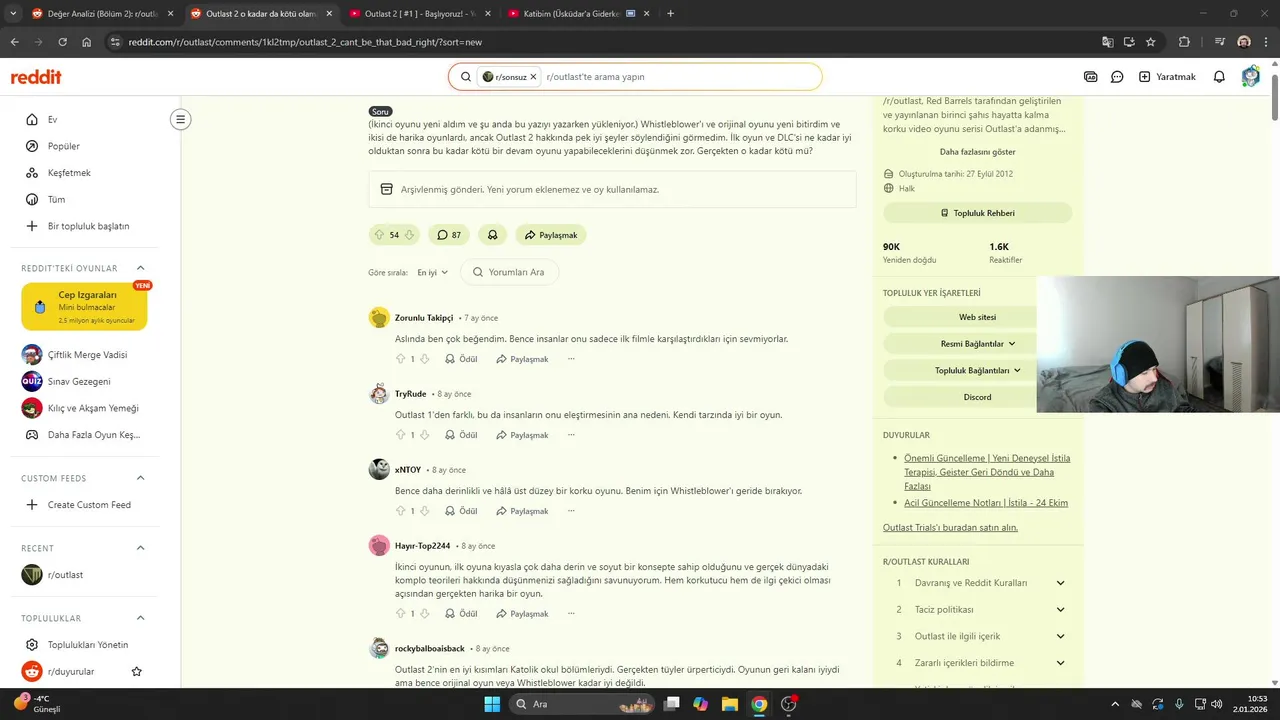Screen dimensions: 1280x720
Task: Expand Topluluk Bağlantıları dropdown
Action: (977, 370)
